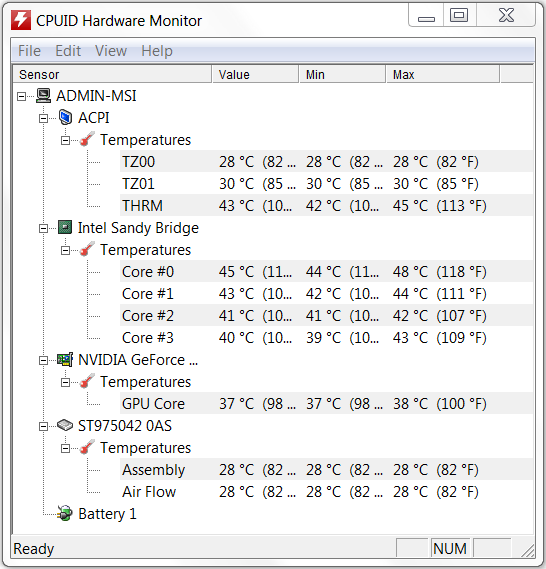Open the File menu
Image resolution: width=546 pixels, height=569 pixels.
29,51
